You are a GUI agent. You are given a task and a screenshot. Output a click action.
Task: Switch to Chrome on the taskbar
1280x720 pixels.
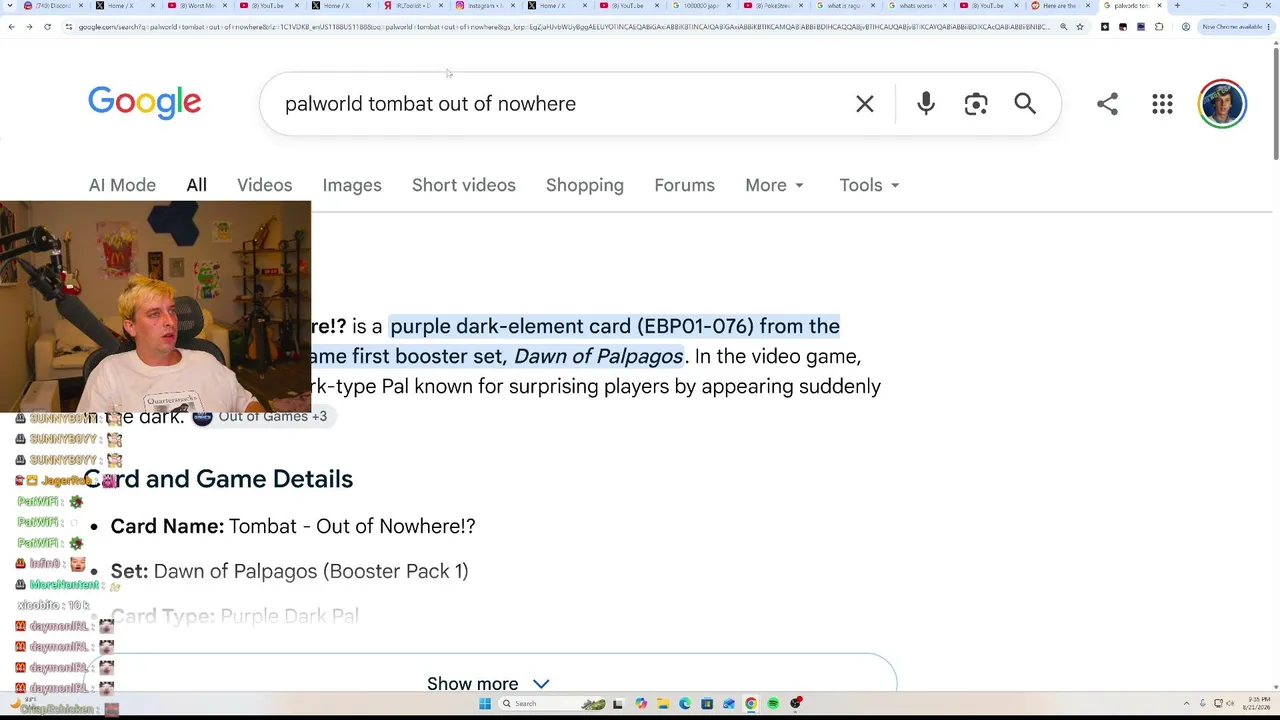(x=751, y=704)
